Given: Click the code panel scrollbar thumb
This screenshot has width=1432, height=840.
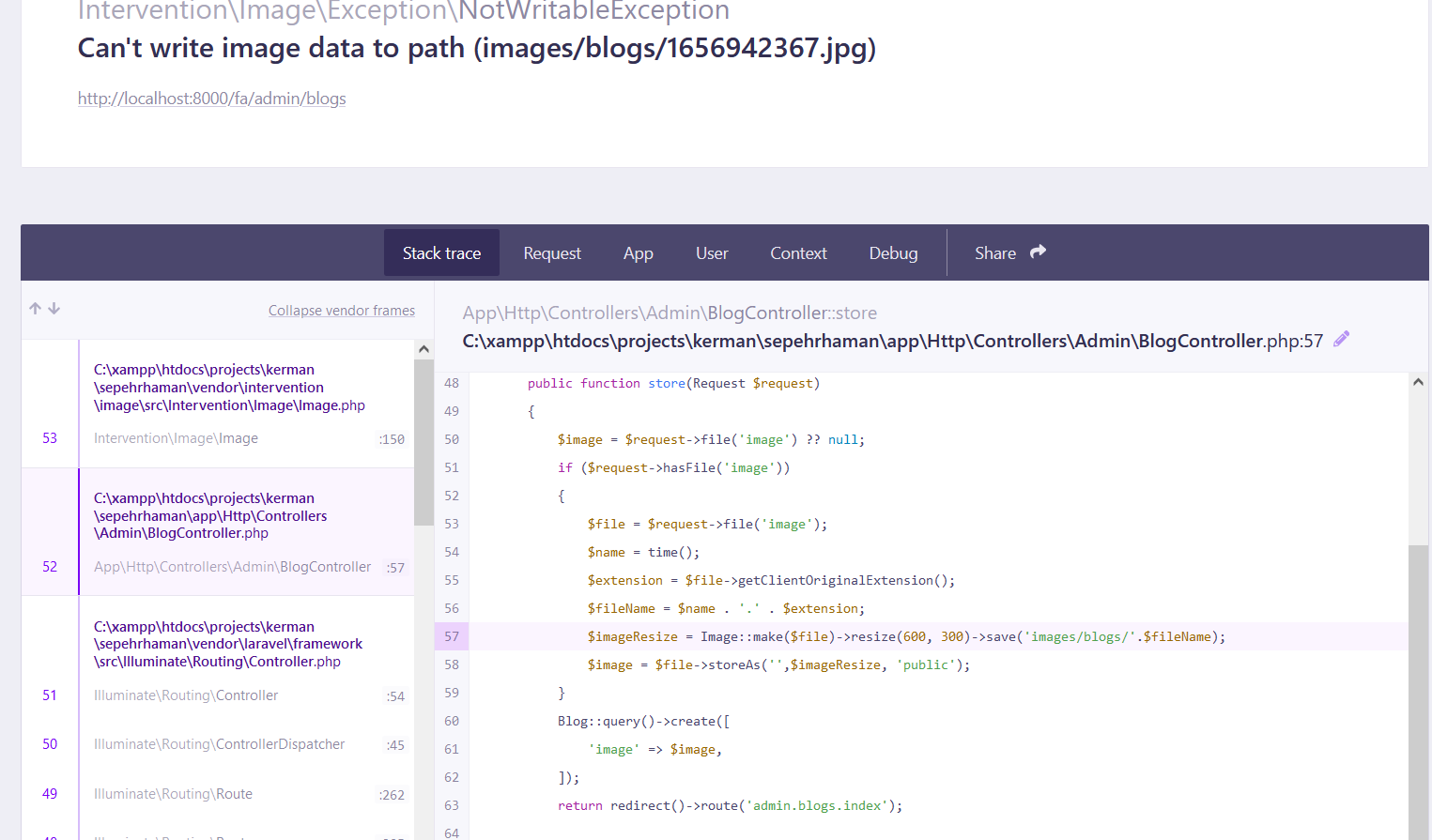Looking at the screenshot, I should pyautogui.click(x=1418, y=692).
